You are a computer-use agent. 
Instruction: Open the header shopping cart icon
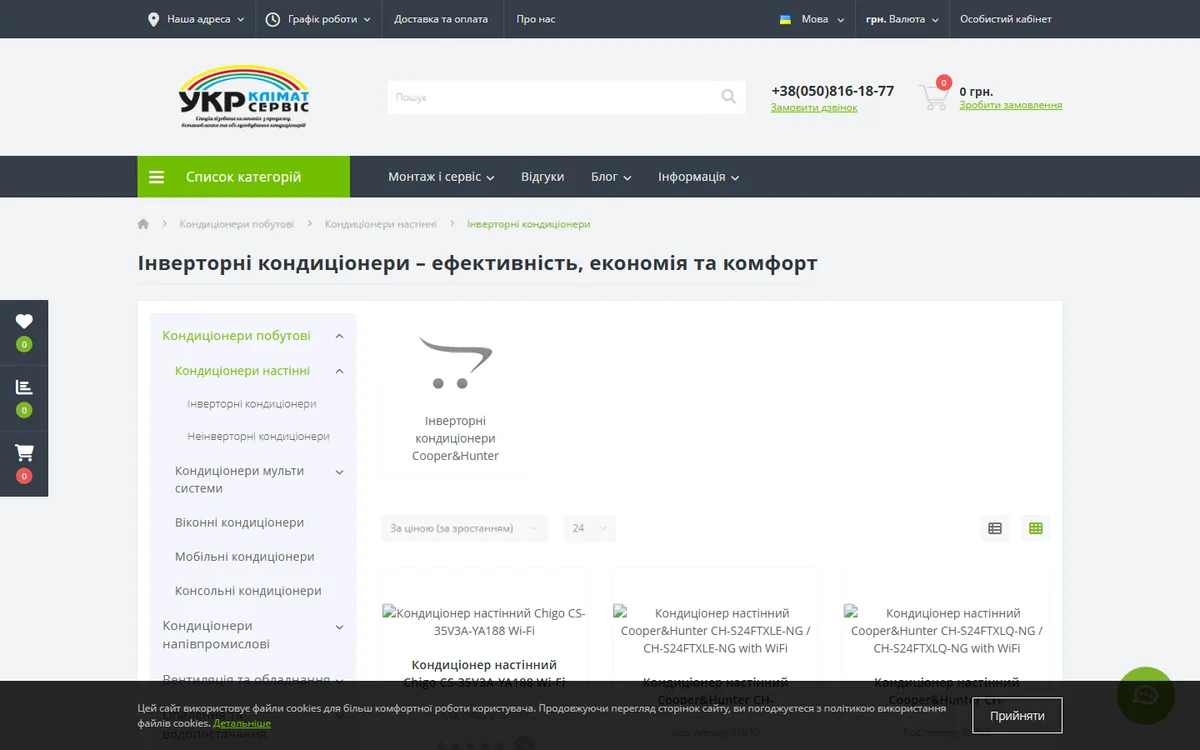(x=934, y=97)
